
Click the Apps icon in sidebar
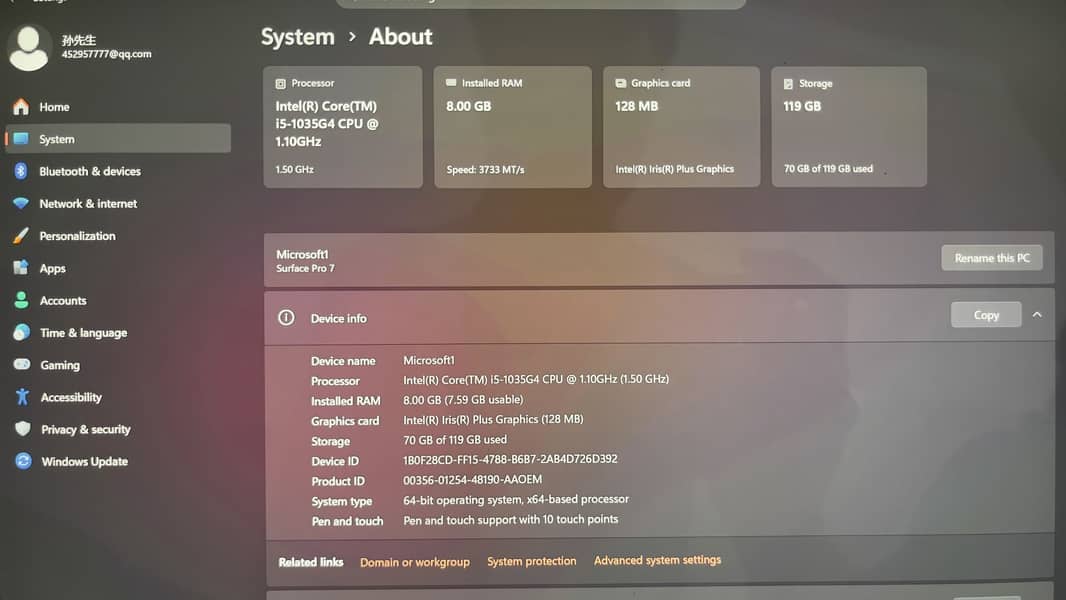(21, 268)
